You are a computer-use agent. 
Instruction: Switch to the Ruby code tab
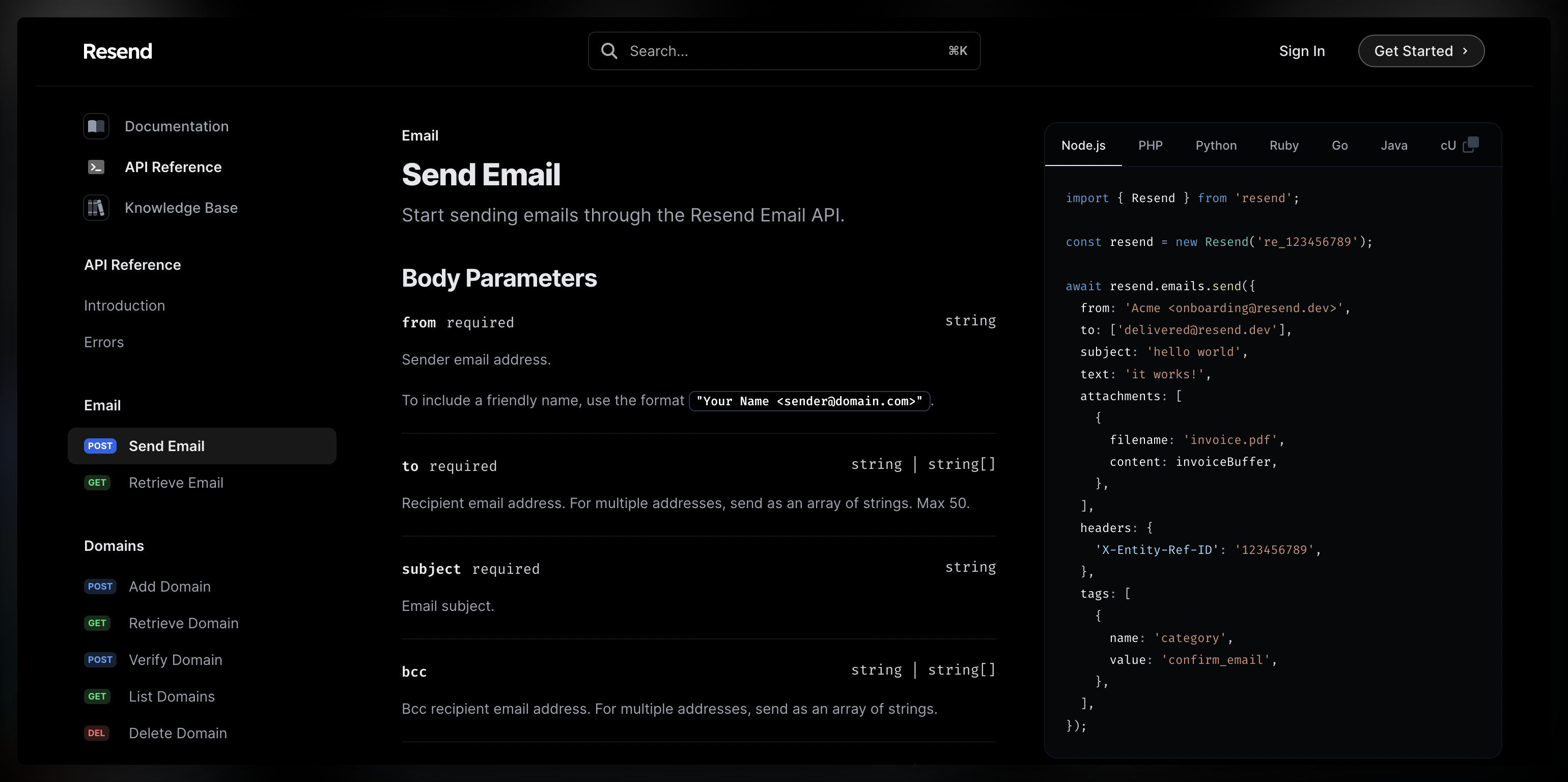click(1284, 146)
